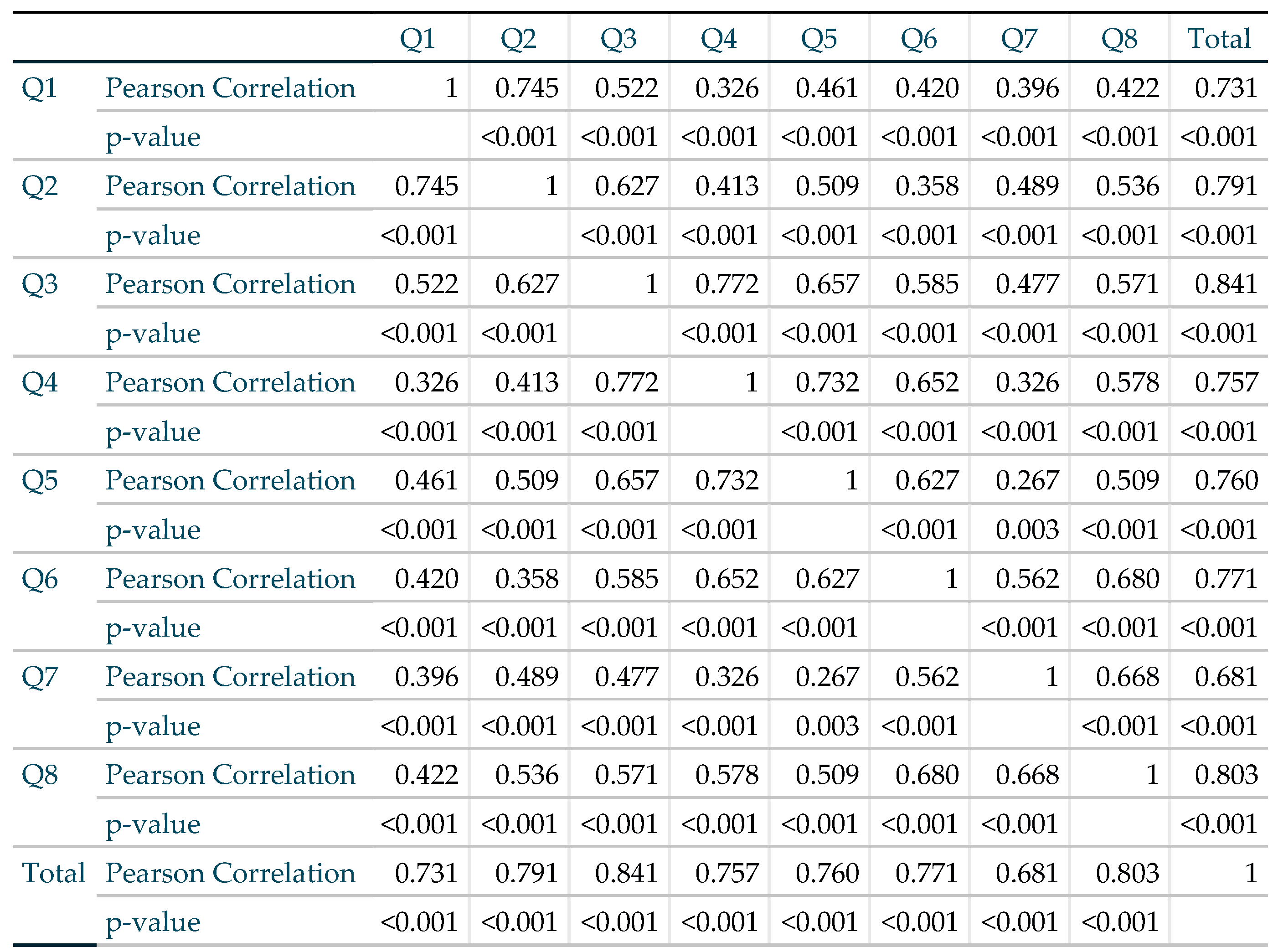Select 0.745 in Q1 row, Q2 column
Screen dimensions: 1278x952
[526, 88]
